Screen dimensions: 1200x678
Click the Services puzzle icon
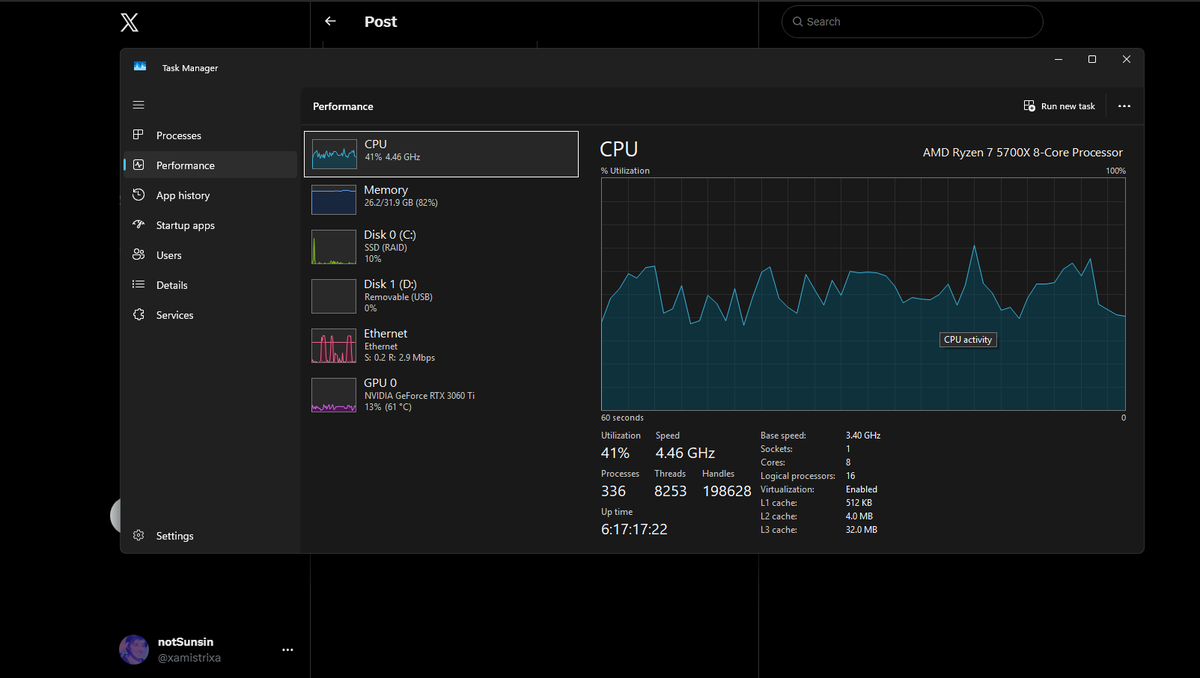(x=138, y=315)
